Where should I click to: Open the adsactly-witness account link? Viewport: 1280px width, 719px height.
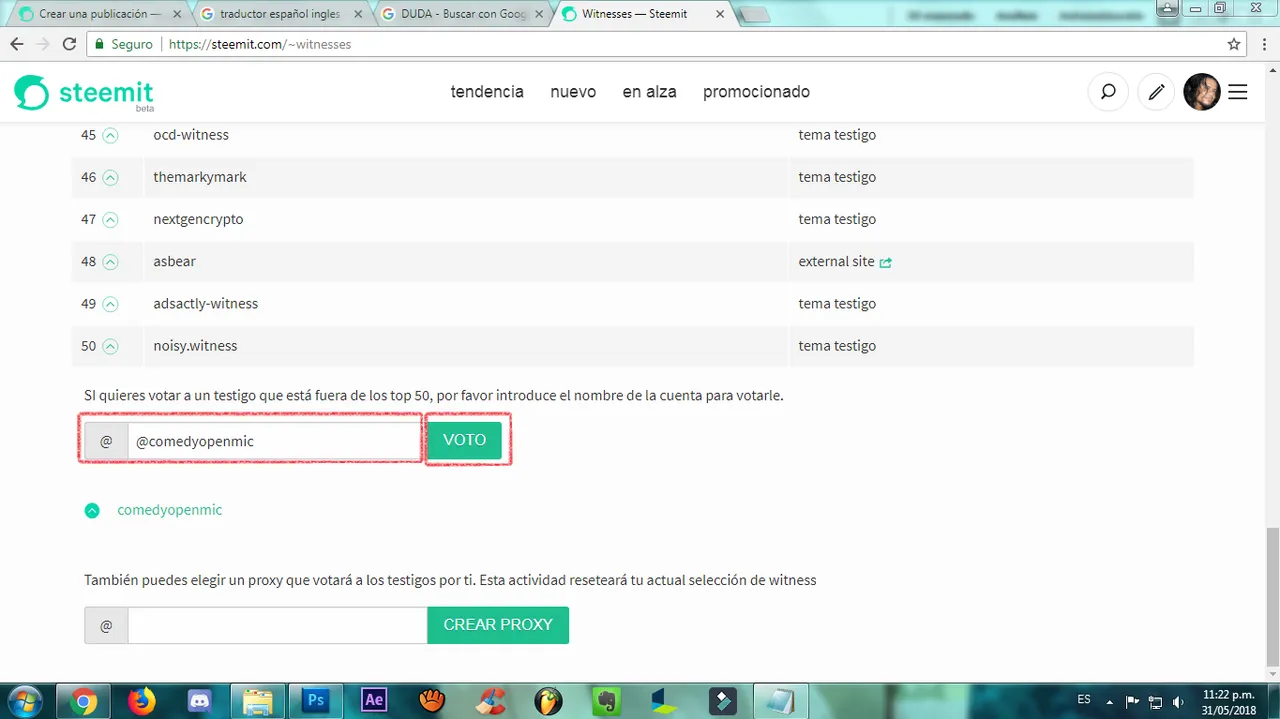[205, 303]
